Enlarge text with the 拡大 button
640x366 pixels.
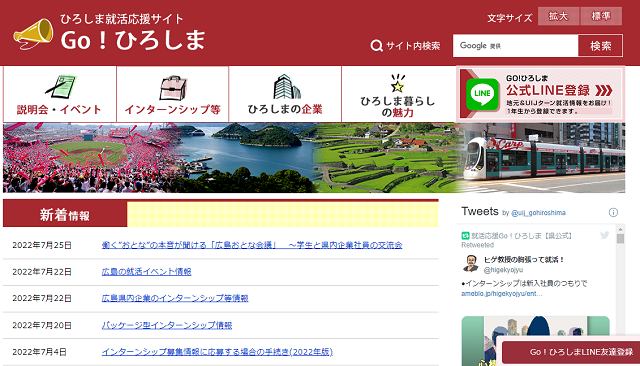558,16
